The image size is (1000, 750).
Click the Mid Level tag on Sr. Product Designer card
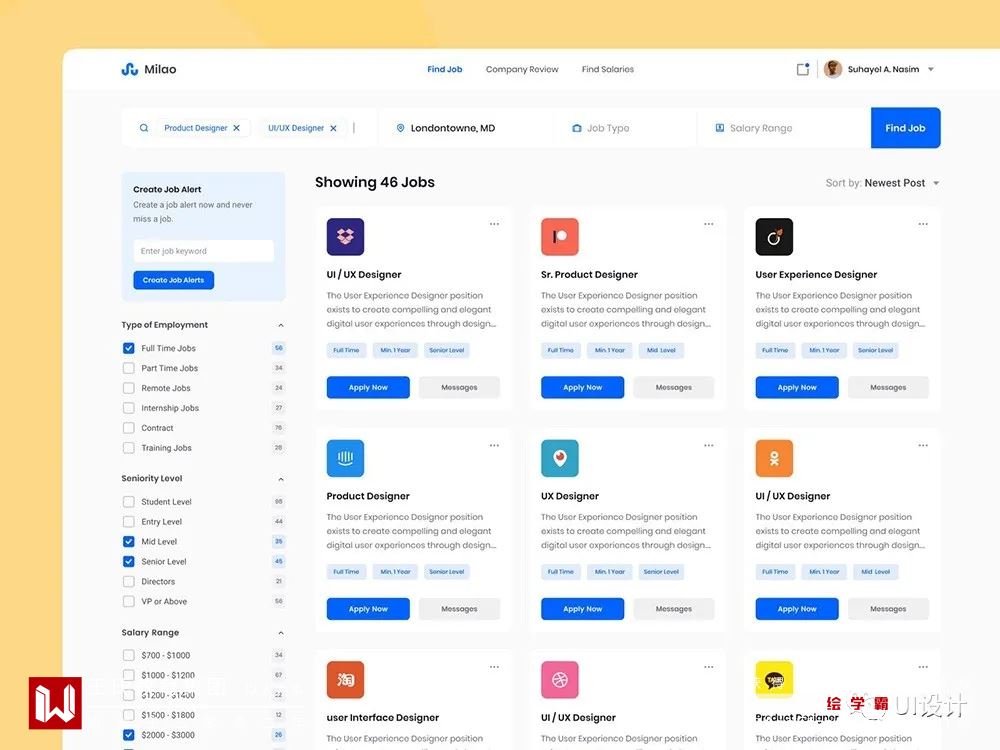click(661, 350)
